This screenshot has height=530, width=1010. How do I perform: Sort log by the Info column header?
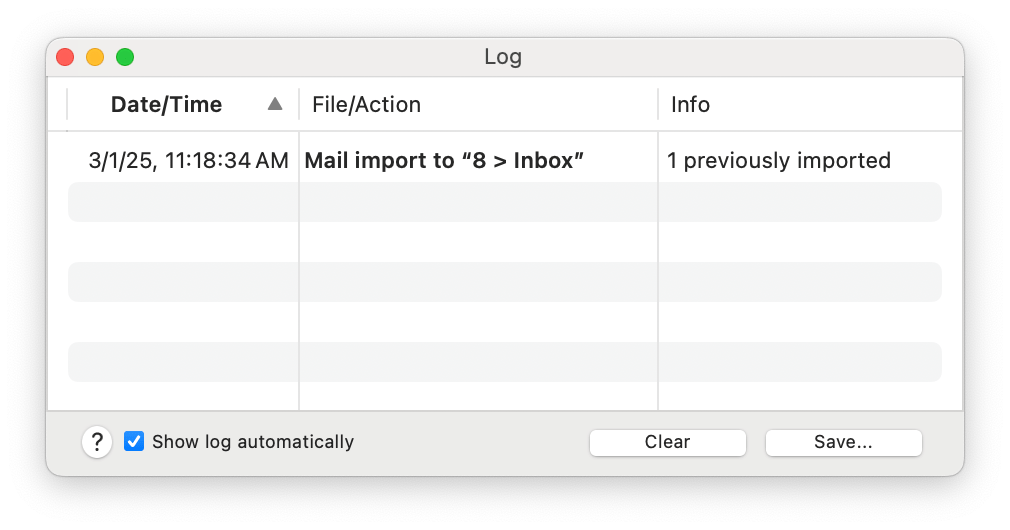coord(690,105)
